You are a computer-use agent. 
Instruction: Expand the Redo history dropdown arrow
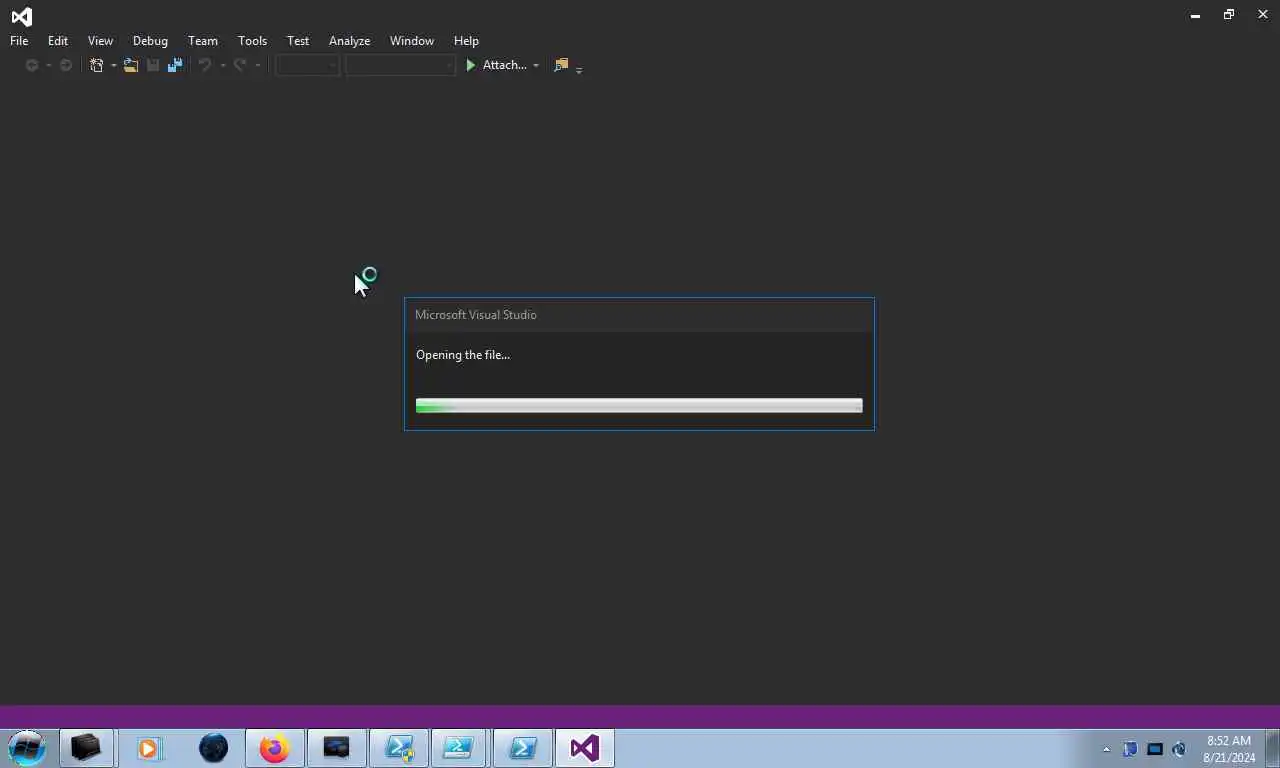(x=257, y=66)
